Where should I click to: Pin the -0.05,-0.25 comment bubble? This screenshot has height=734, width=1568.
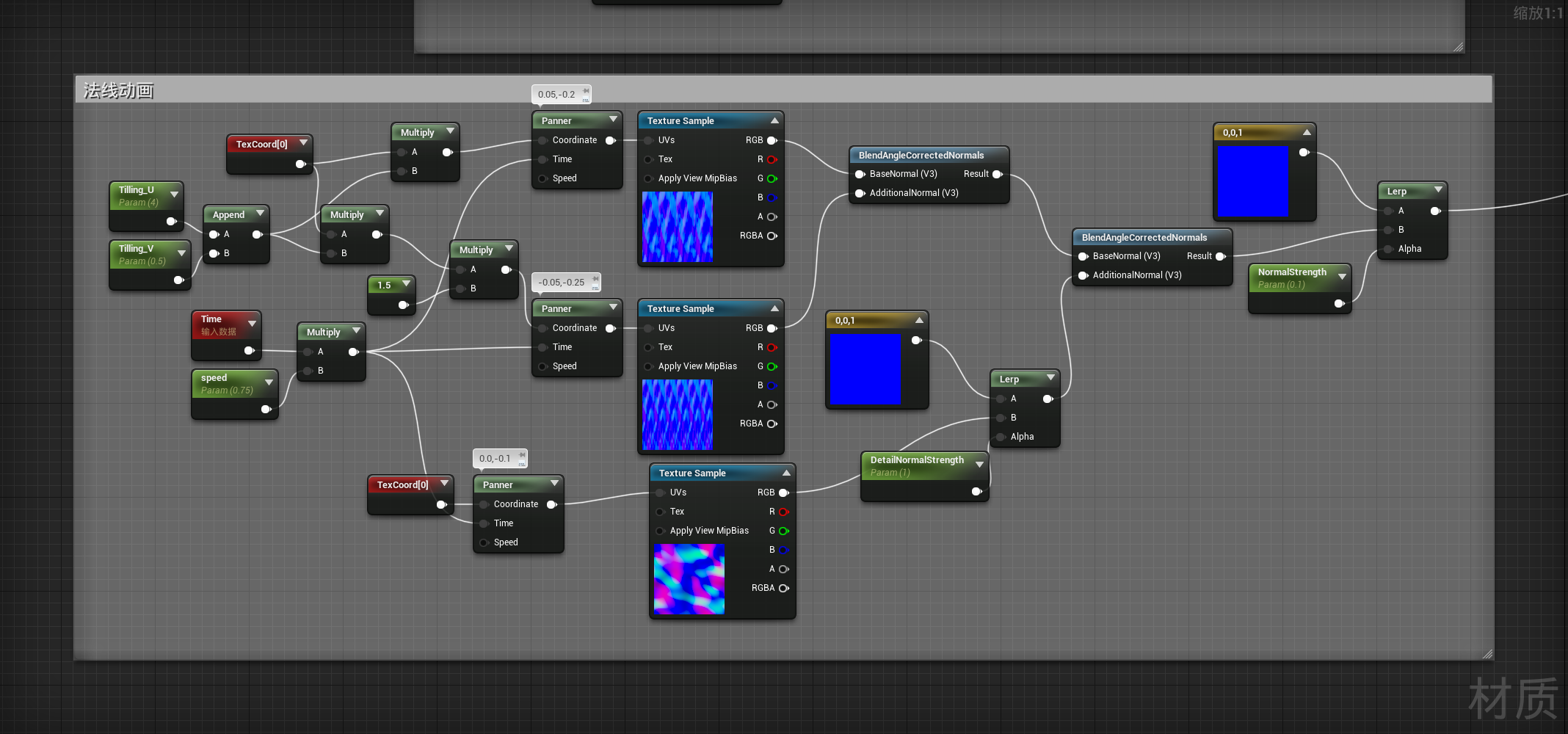pos(595,279)
